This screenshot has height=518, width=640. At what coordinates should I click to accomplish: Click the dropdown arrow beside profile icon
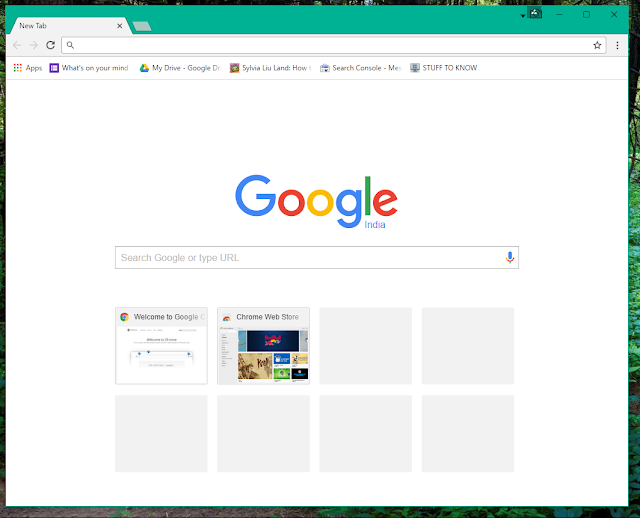(x=523, y=16)
